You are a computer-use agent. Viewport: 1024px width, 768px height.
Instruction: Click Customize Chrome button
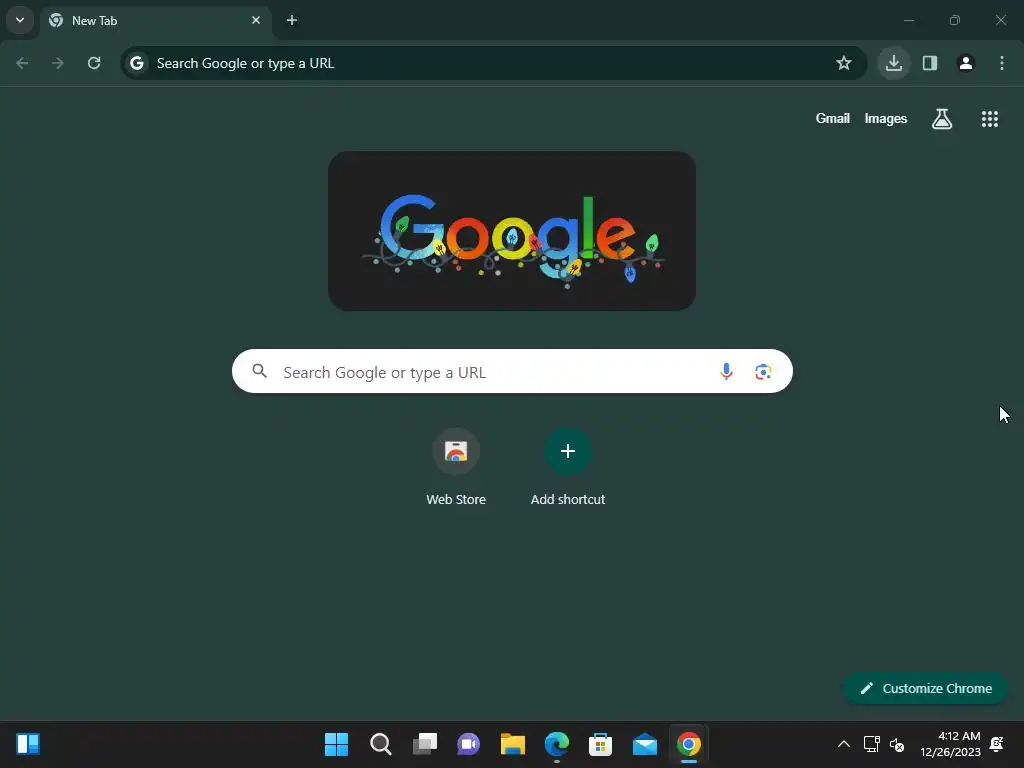(925, 688)
